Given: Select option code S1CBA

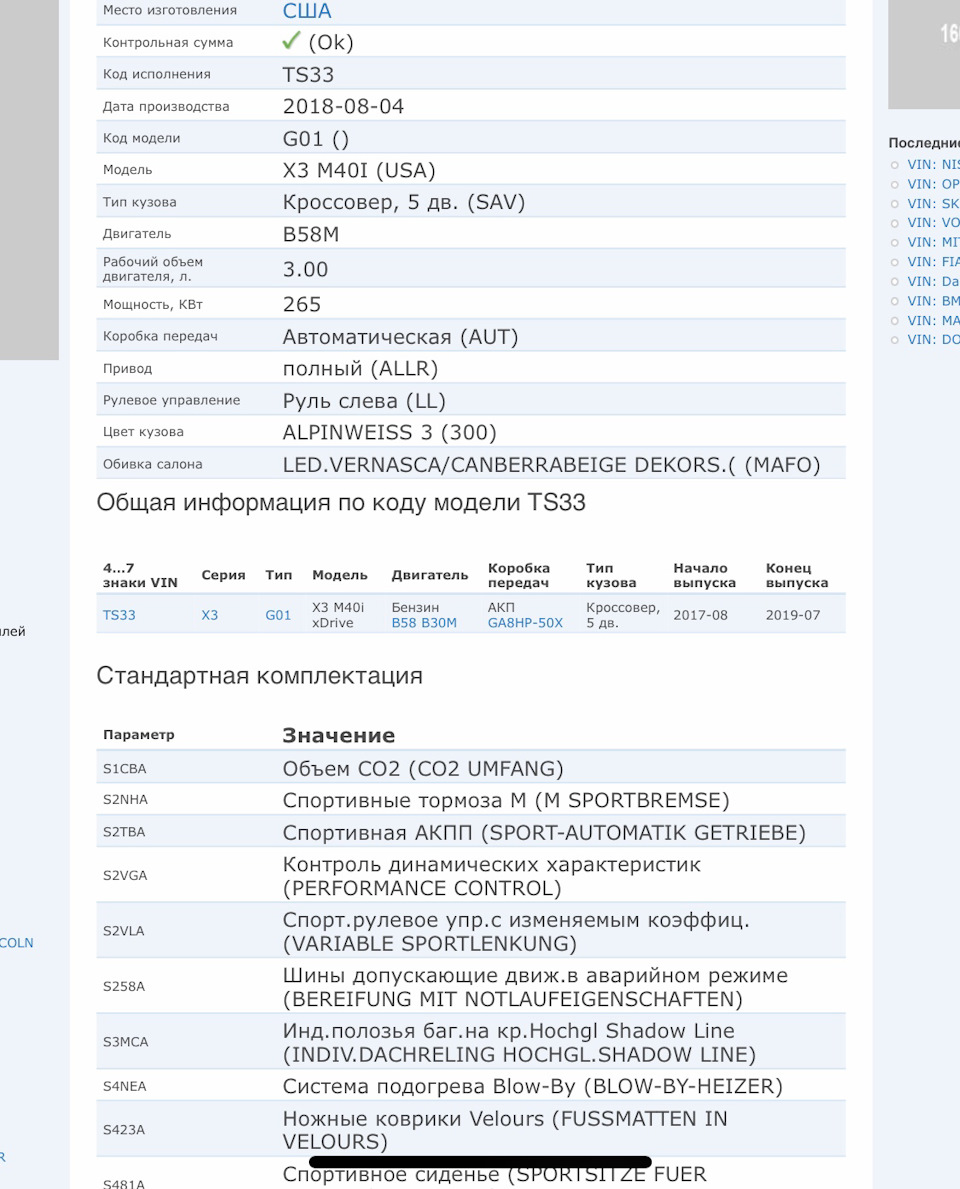Looking at the screenshot, I should coord(124,769).
